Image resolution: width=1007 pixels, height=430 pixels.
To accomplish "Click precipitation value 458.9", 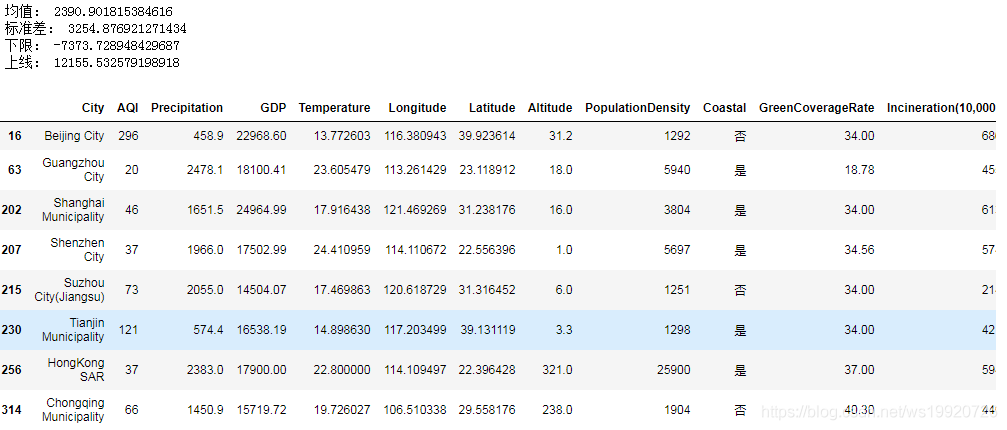I will coord(208,136).
